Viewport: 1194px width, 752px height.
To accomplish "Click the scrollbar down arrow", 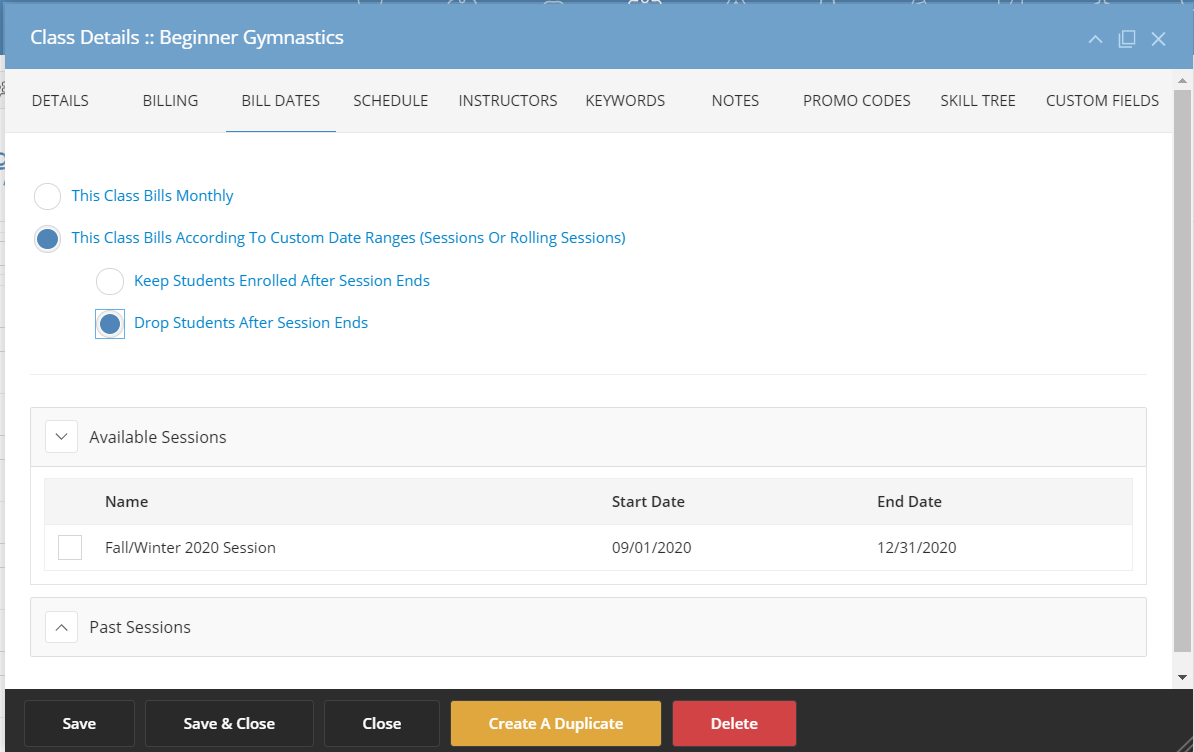I will click(x=1182, y=677).
